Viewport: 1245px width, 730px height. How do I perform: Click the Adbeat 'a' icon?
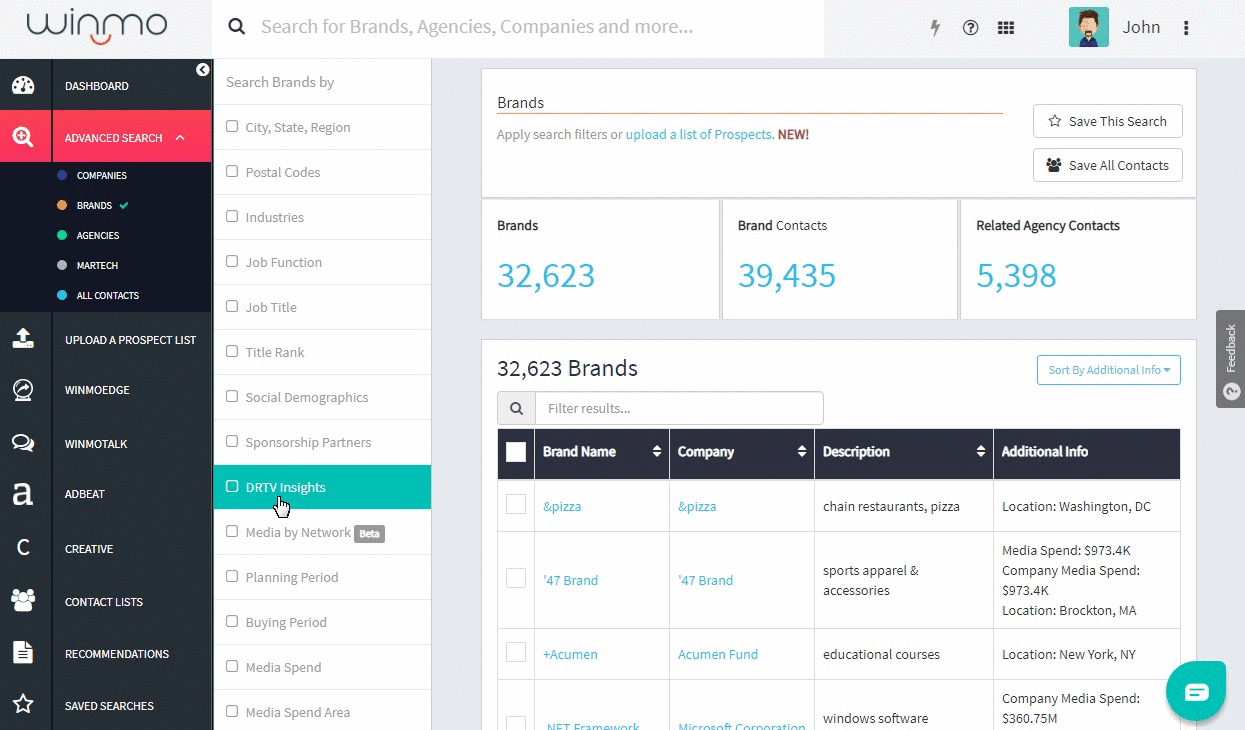[x=22, y=494]
